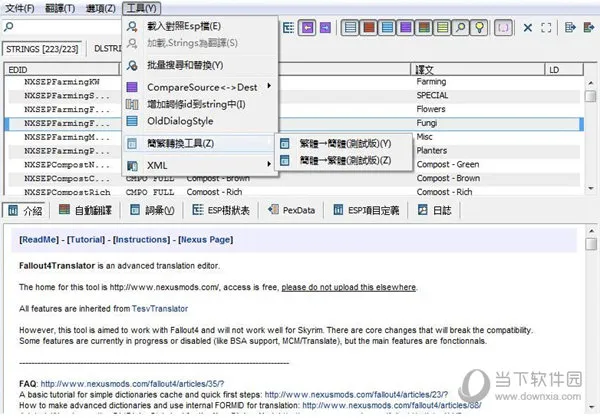Toggle the blue lines filter button
The image size is (600, 419).
[x=387, y=28]
